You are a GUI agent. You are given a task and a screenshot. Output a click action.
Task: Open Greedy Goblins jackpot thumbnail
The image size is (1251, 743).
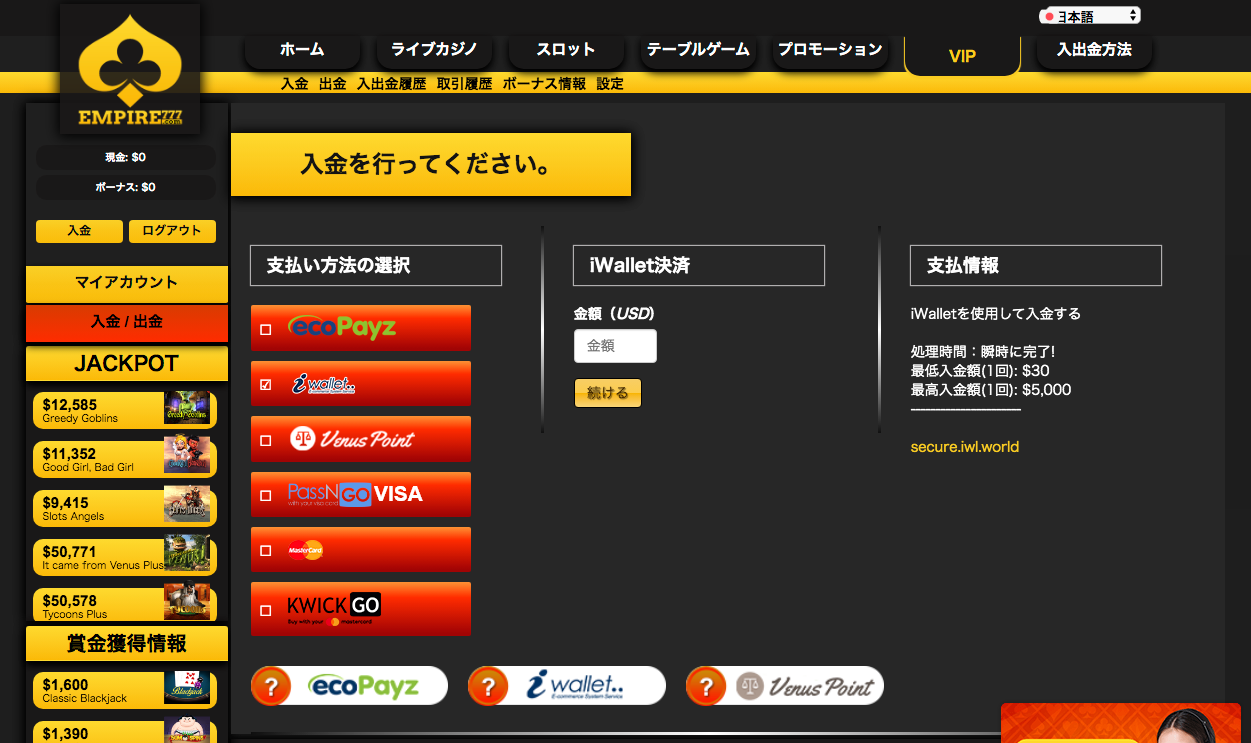pos(187,408)
